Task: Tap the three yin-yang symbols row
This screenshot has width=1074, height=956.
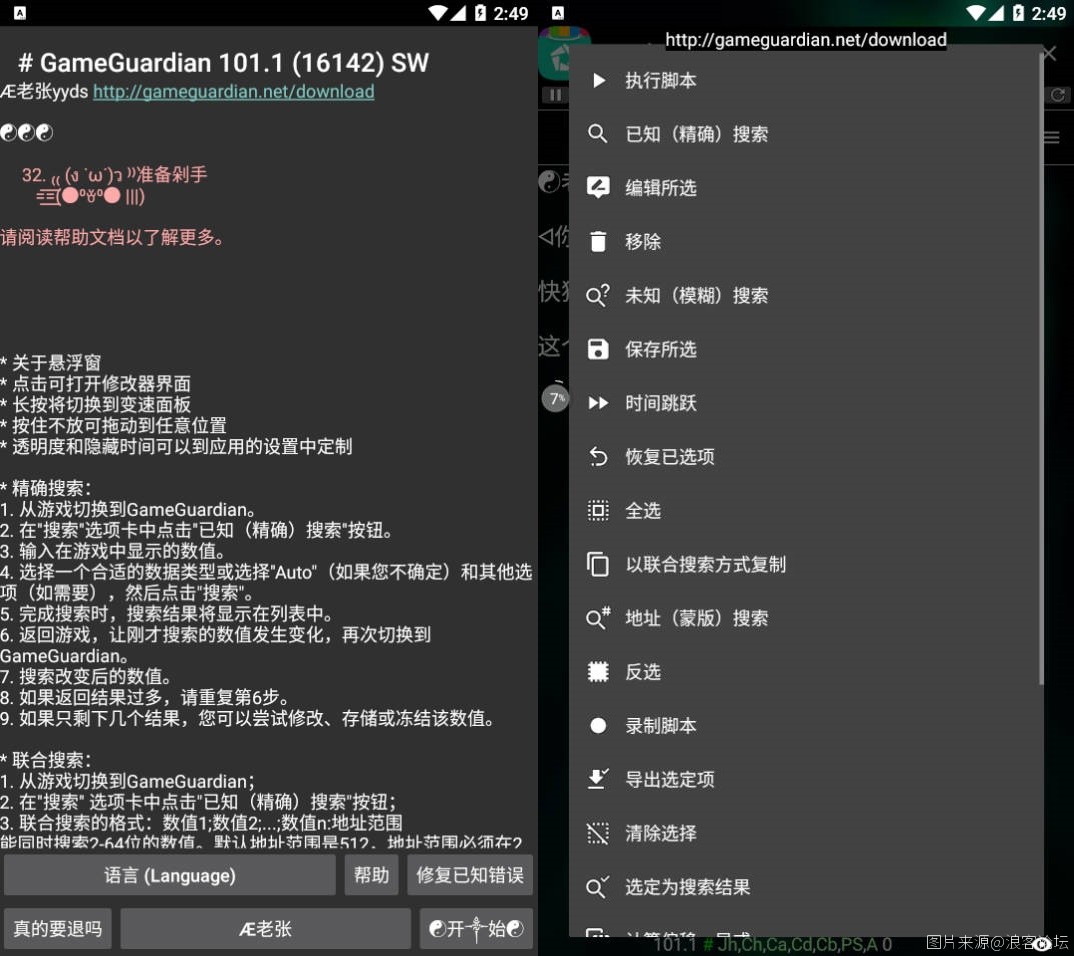Action: (x=27, y=132)
